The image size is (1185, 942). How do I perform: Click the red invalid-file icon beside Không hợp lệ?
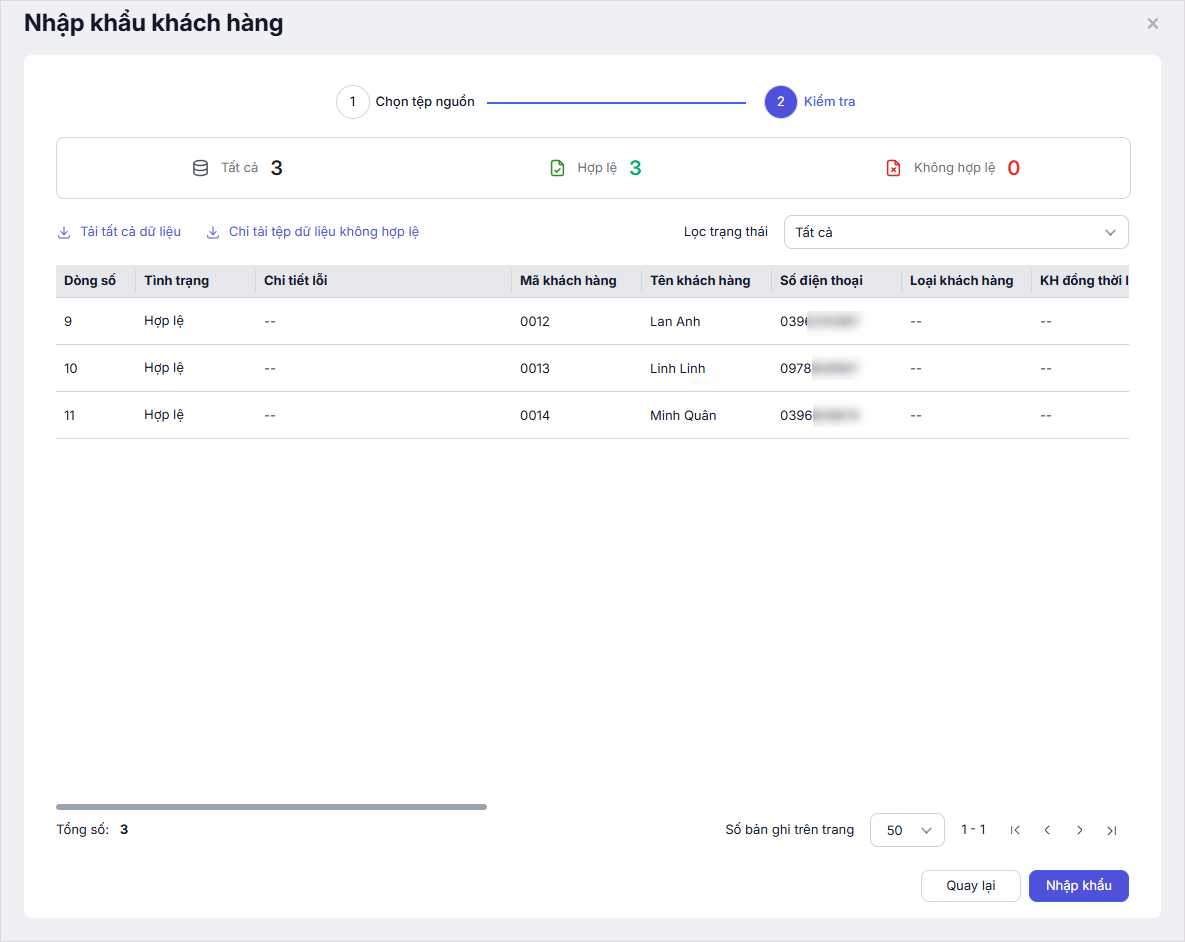coord(894,168)
